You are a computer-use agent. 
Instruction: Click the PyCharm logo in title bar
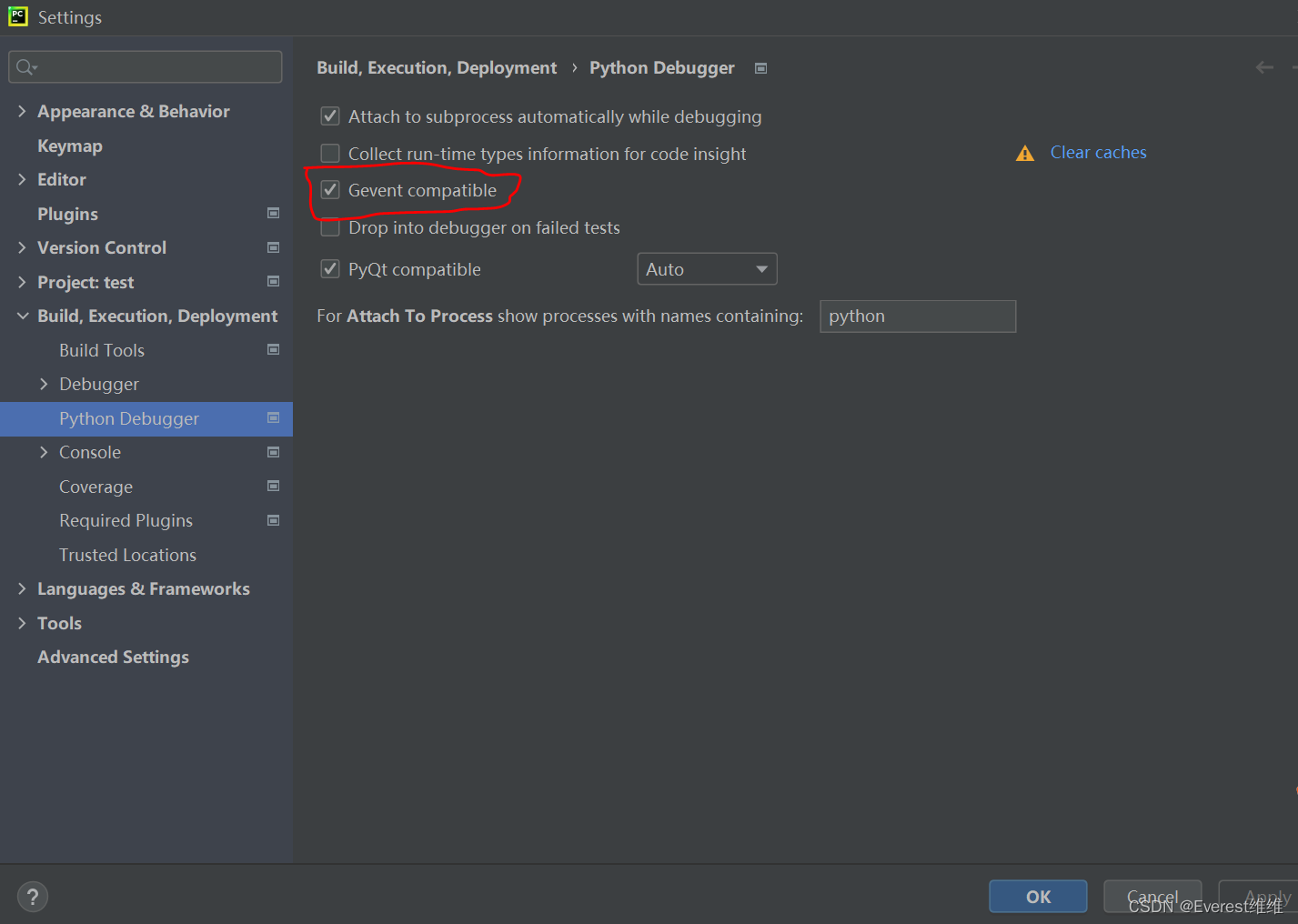18,16
